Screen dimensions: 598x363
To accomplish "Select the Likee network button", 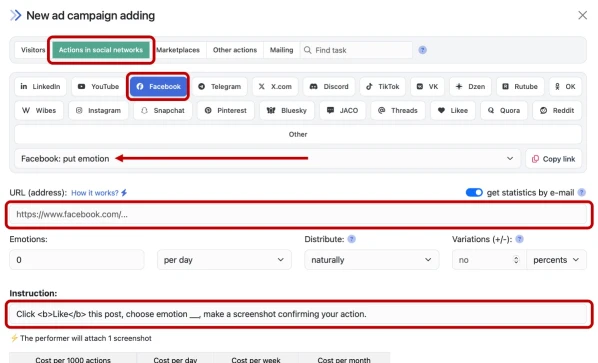I will pyautogui.click(x=453, y=111).
